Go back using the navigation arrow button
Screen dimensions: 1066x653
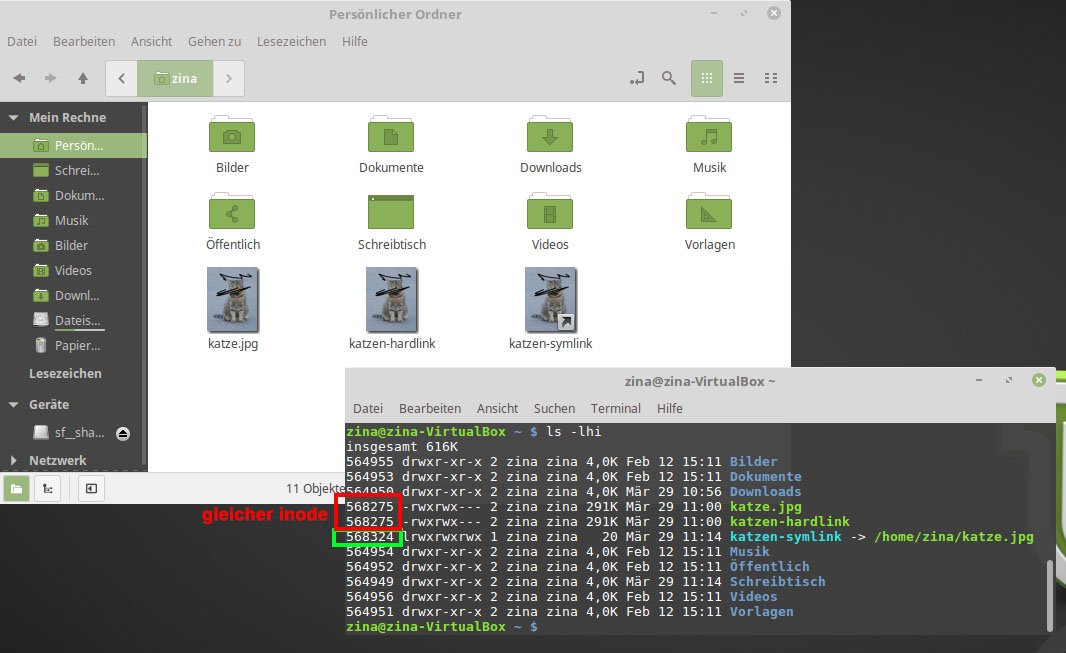[17, 78]
